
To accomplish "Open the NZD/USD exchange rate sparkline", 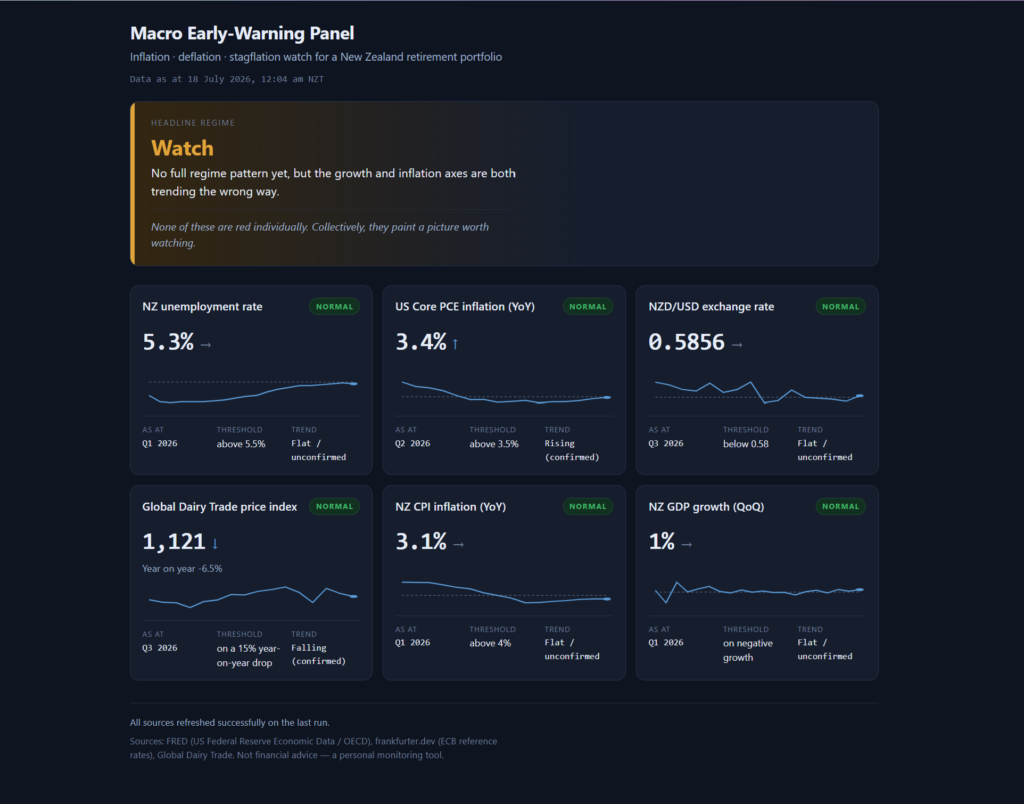I will coord(758,392).
